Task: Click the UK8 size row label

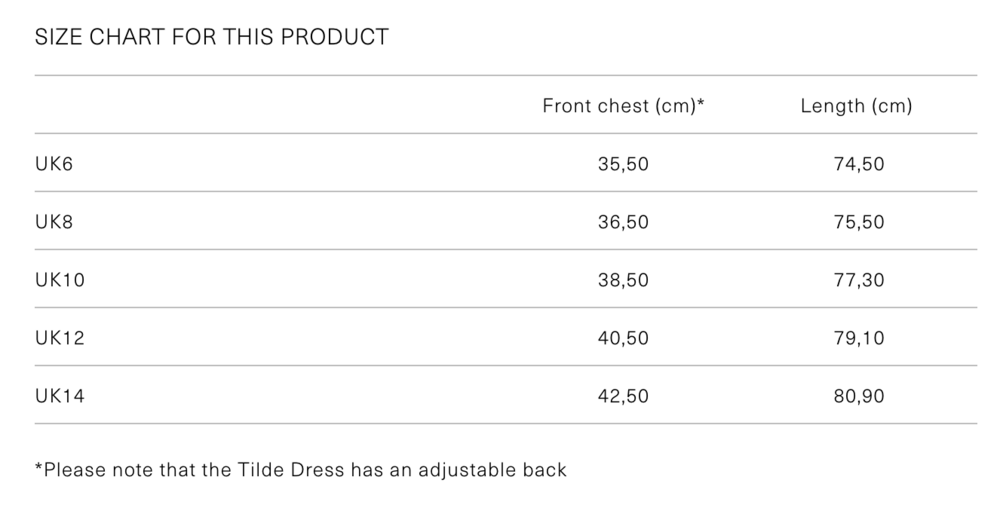Action: click(54, 222)
